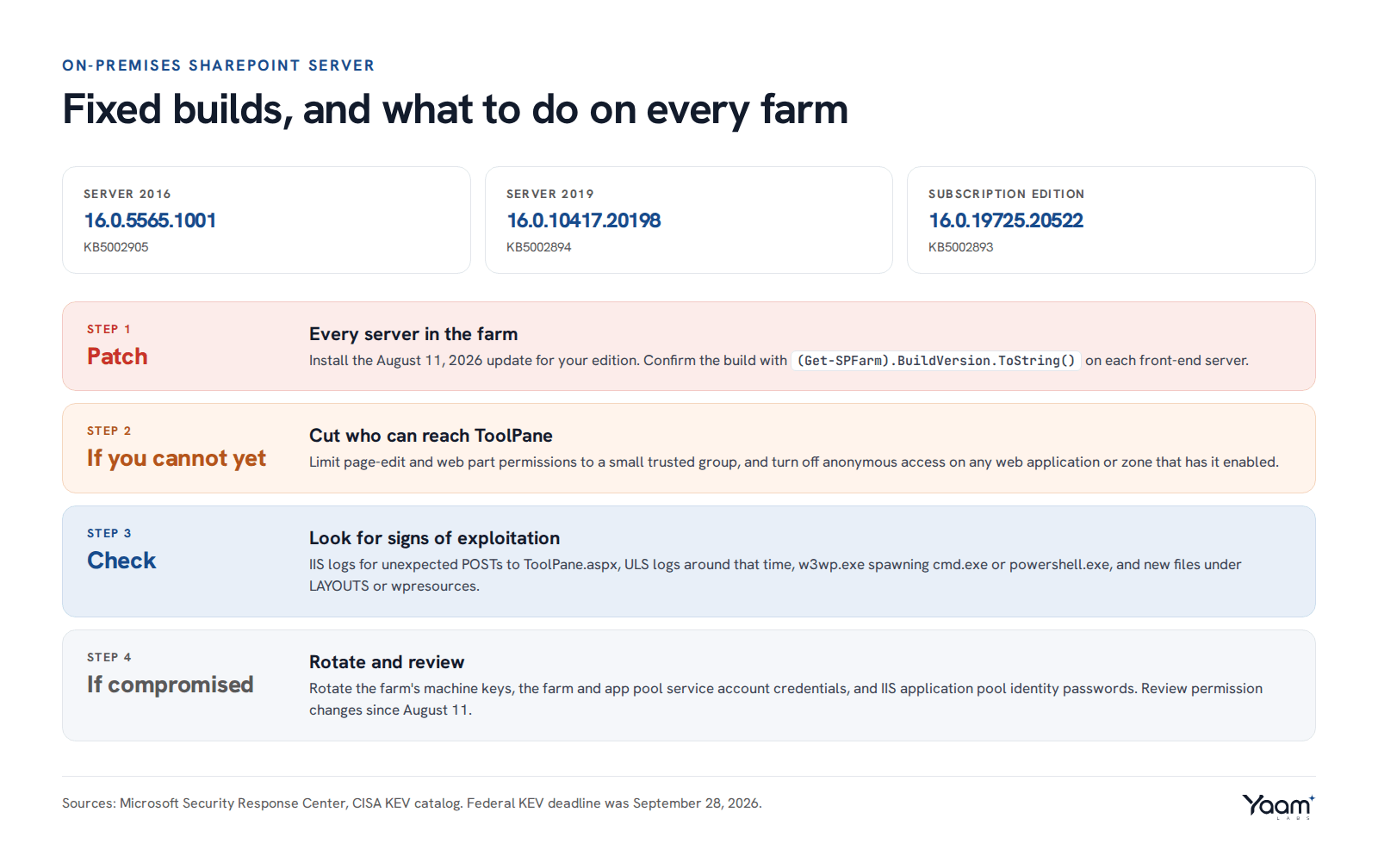
Task: Click the "STEP 4" label
Action: (109, 657)
